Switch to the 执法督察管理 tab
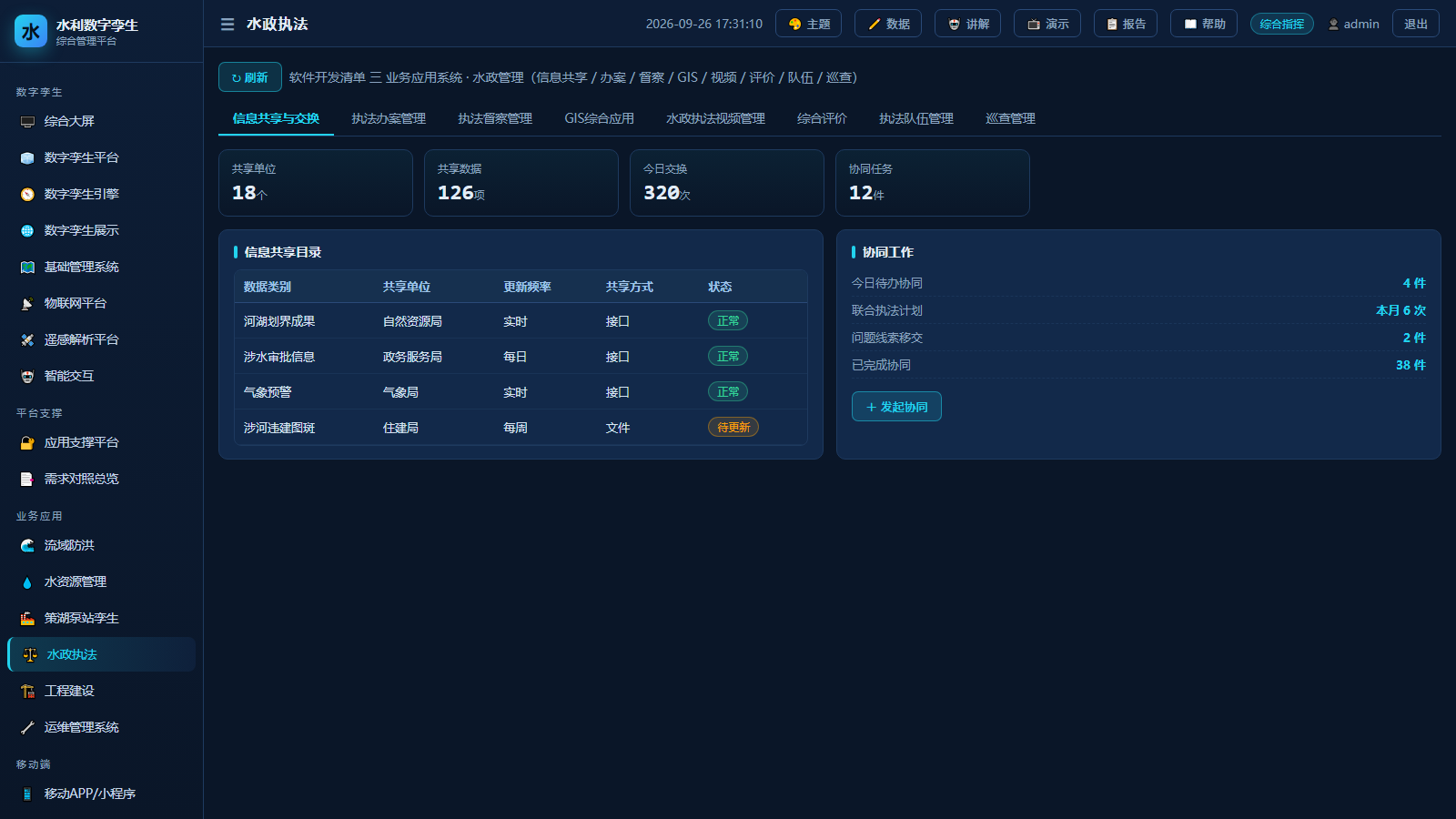Image resolution: width=1456 pixels, height=819 pixels. (495, 118)
